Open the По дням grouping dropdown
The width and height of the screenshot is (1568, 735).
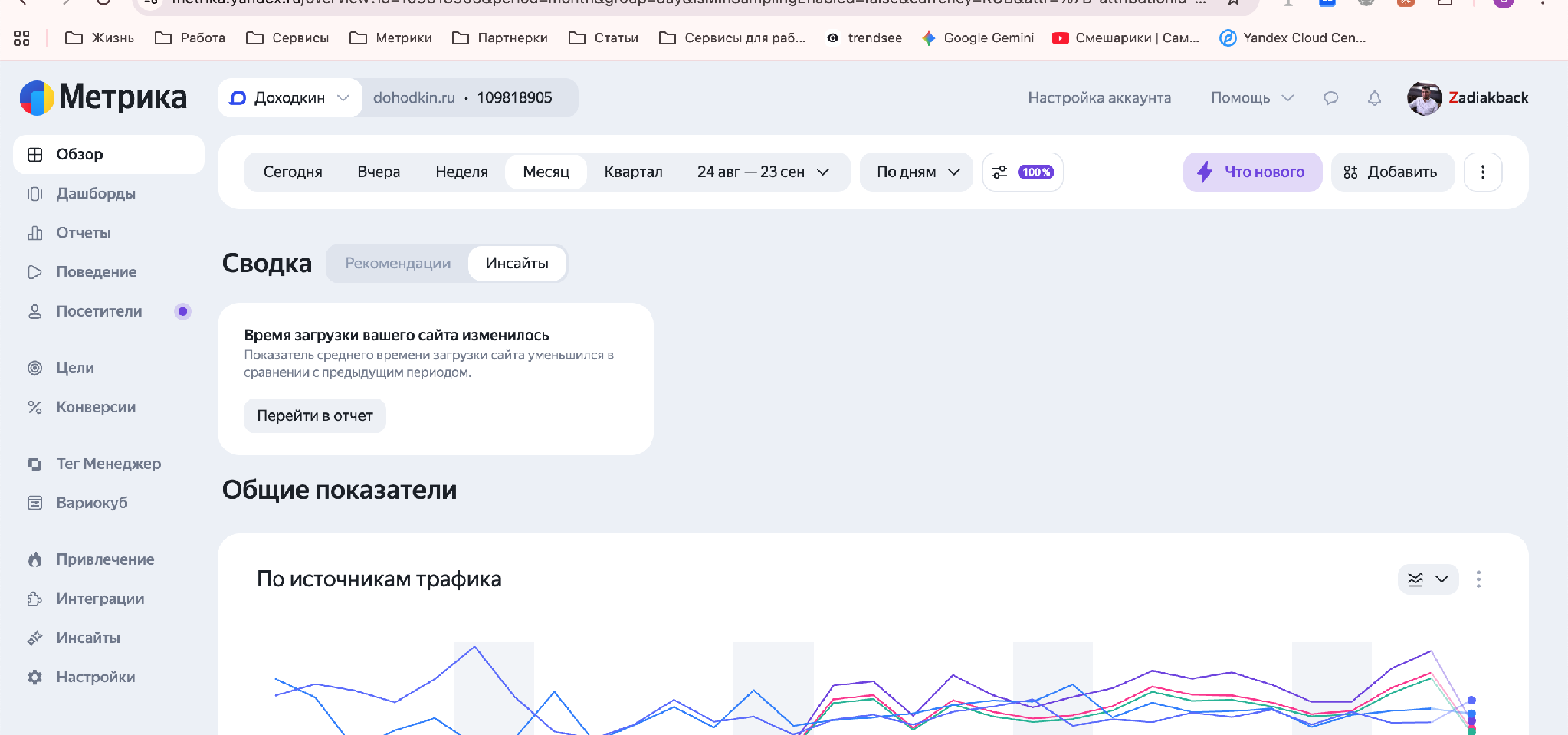click(917, 172)
